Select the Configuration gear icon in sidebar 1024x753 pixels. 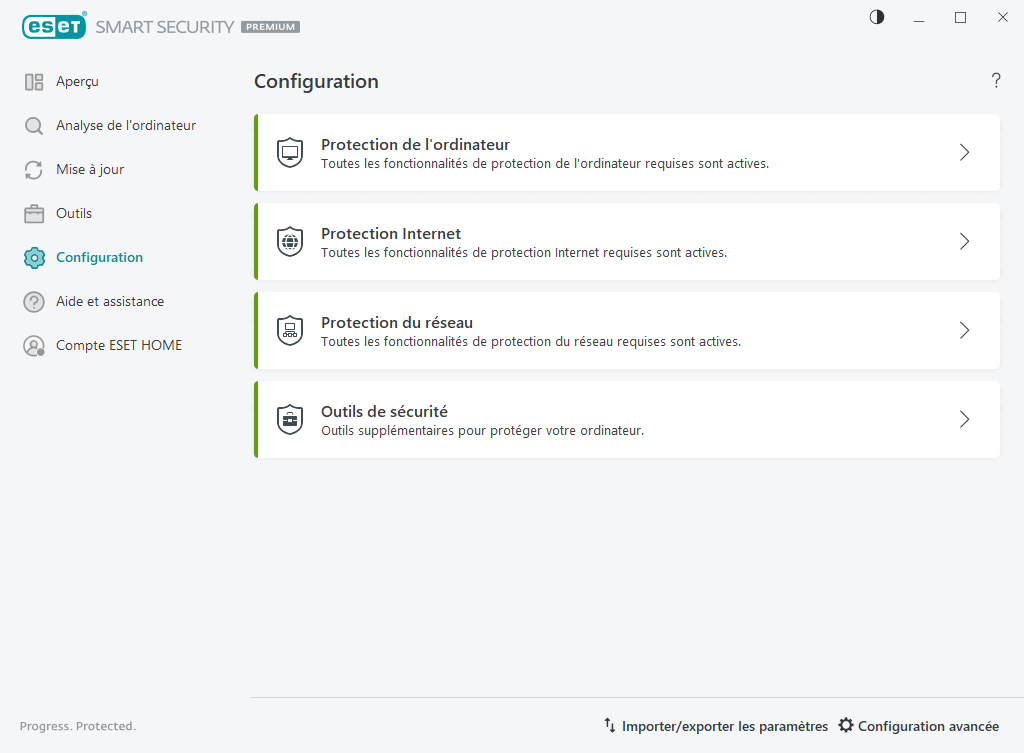(x=34, y=257)
